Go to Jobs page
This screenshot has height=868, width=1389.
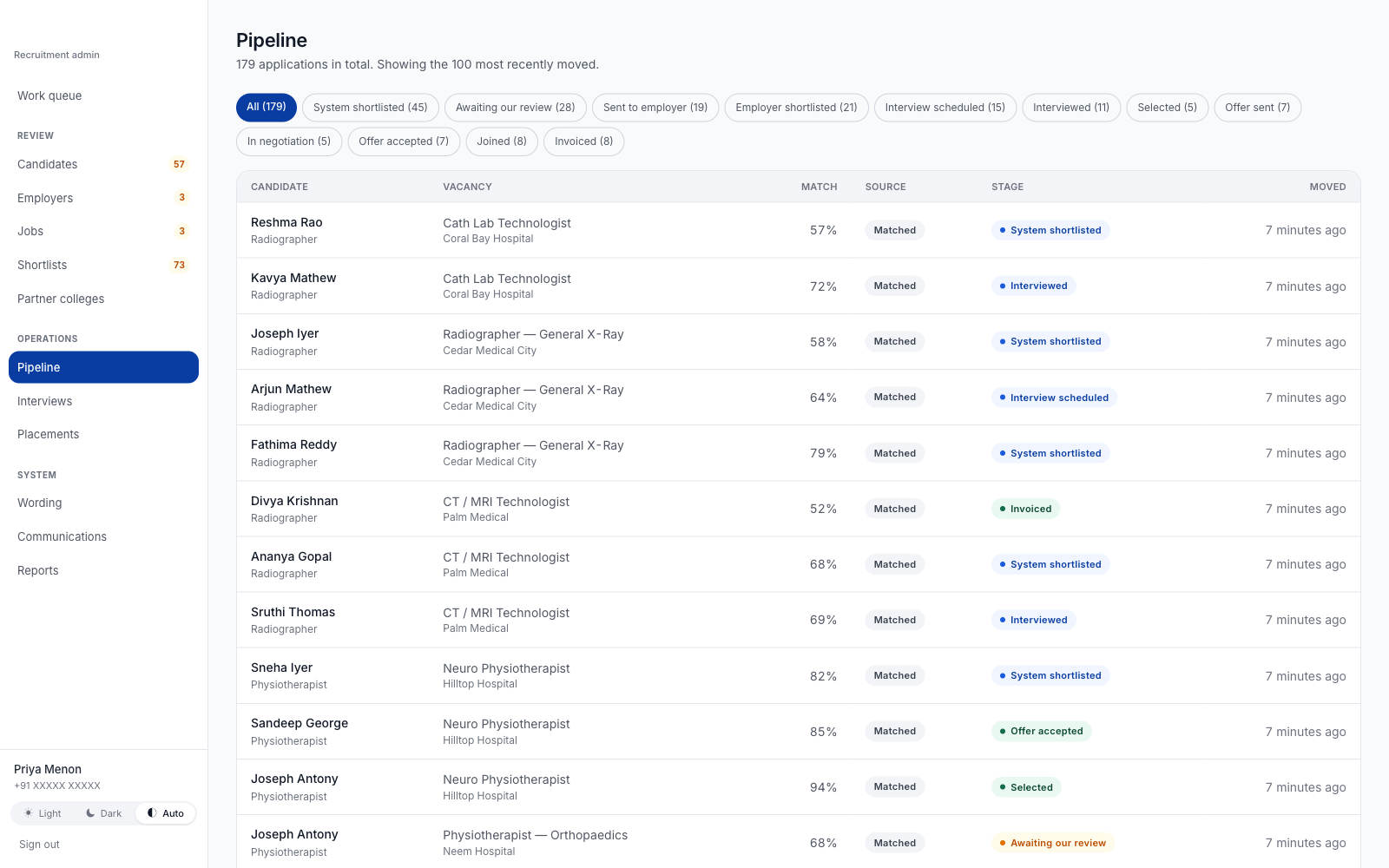point(104,231)
